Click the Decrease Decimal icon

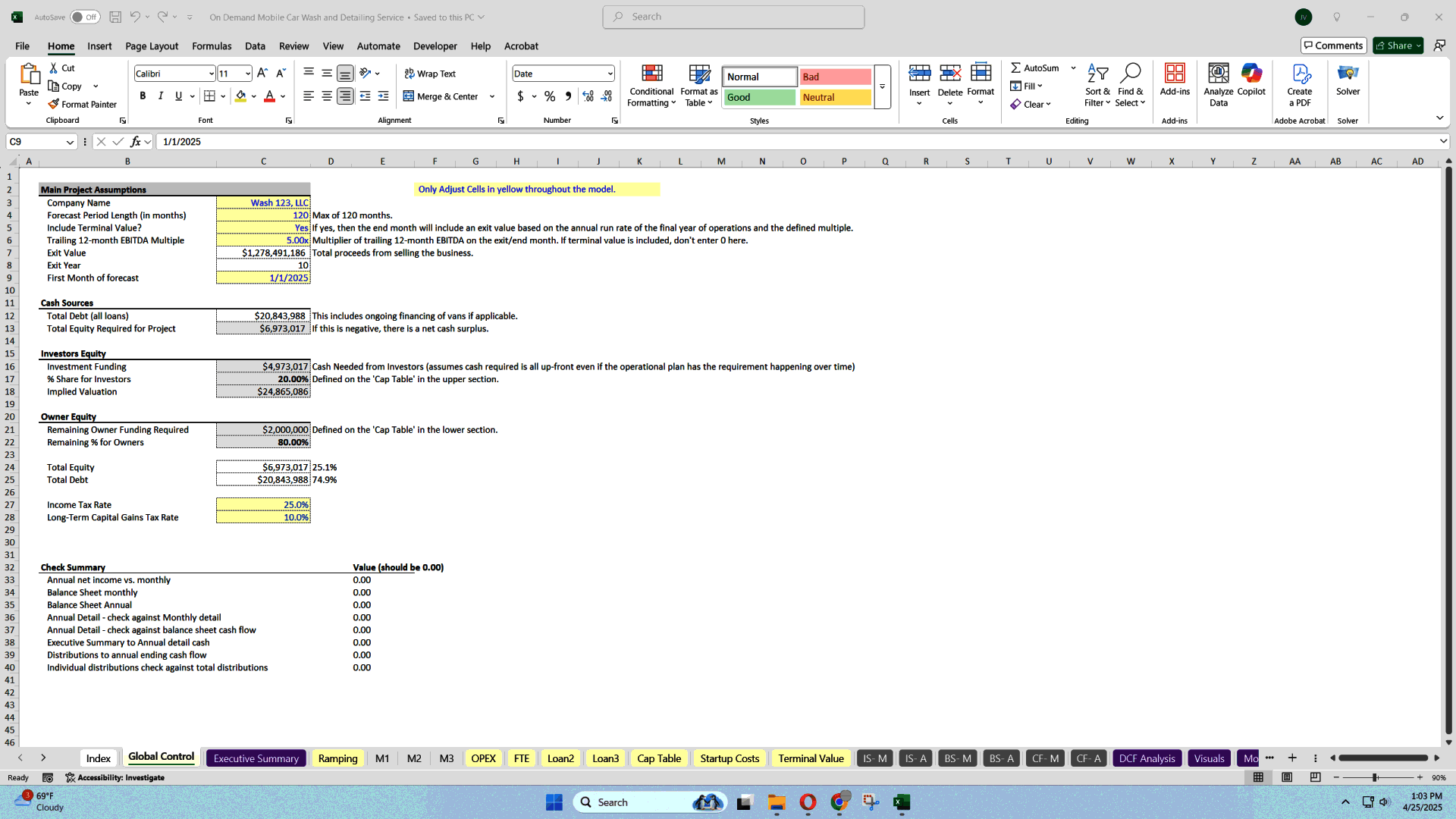pos(607,96)
